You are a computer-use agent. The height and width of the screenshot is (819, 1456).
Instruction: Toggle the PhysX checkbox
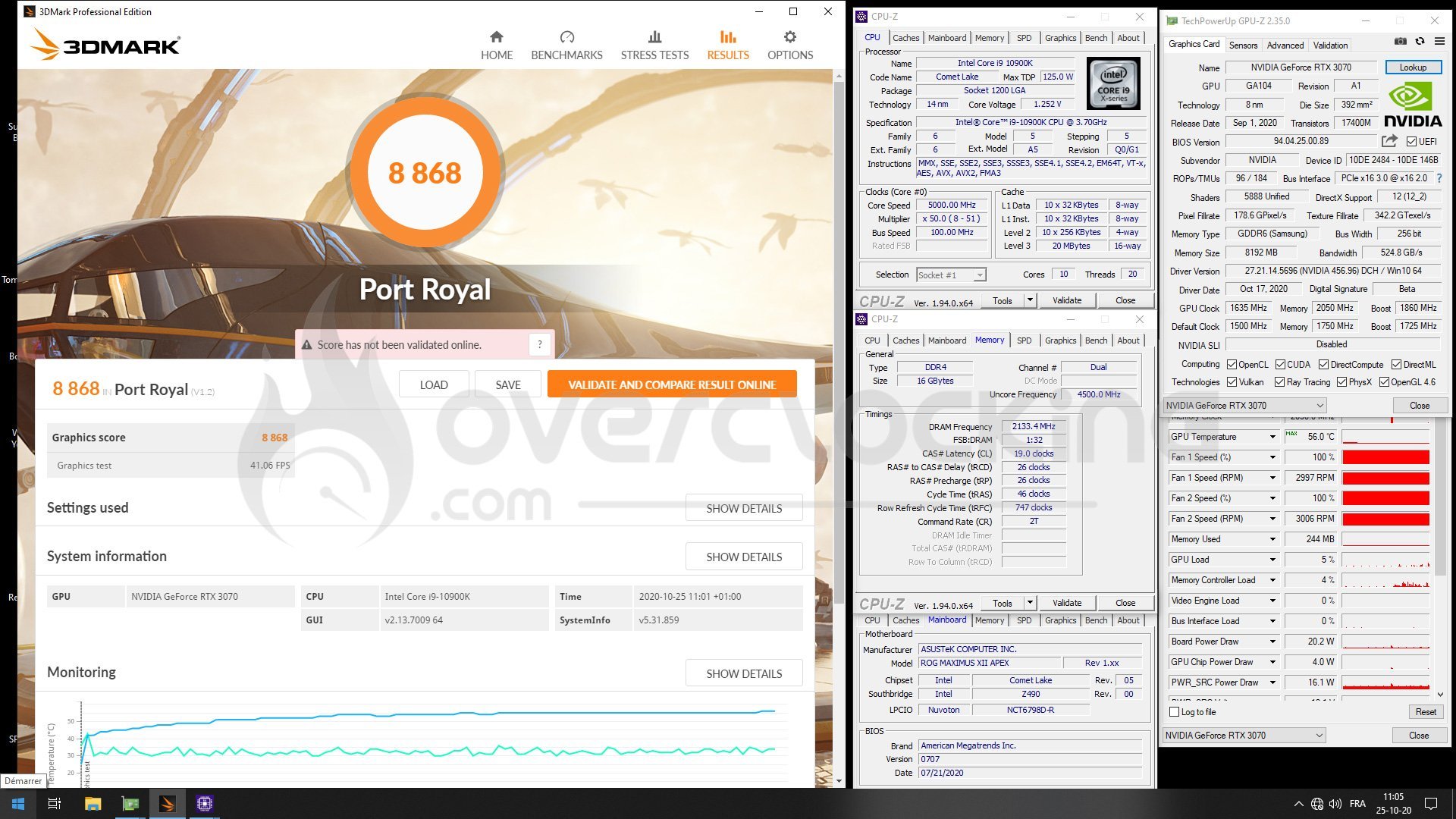(1341, 382)
